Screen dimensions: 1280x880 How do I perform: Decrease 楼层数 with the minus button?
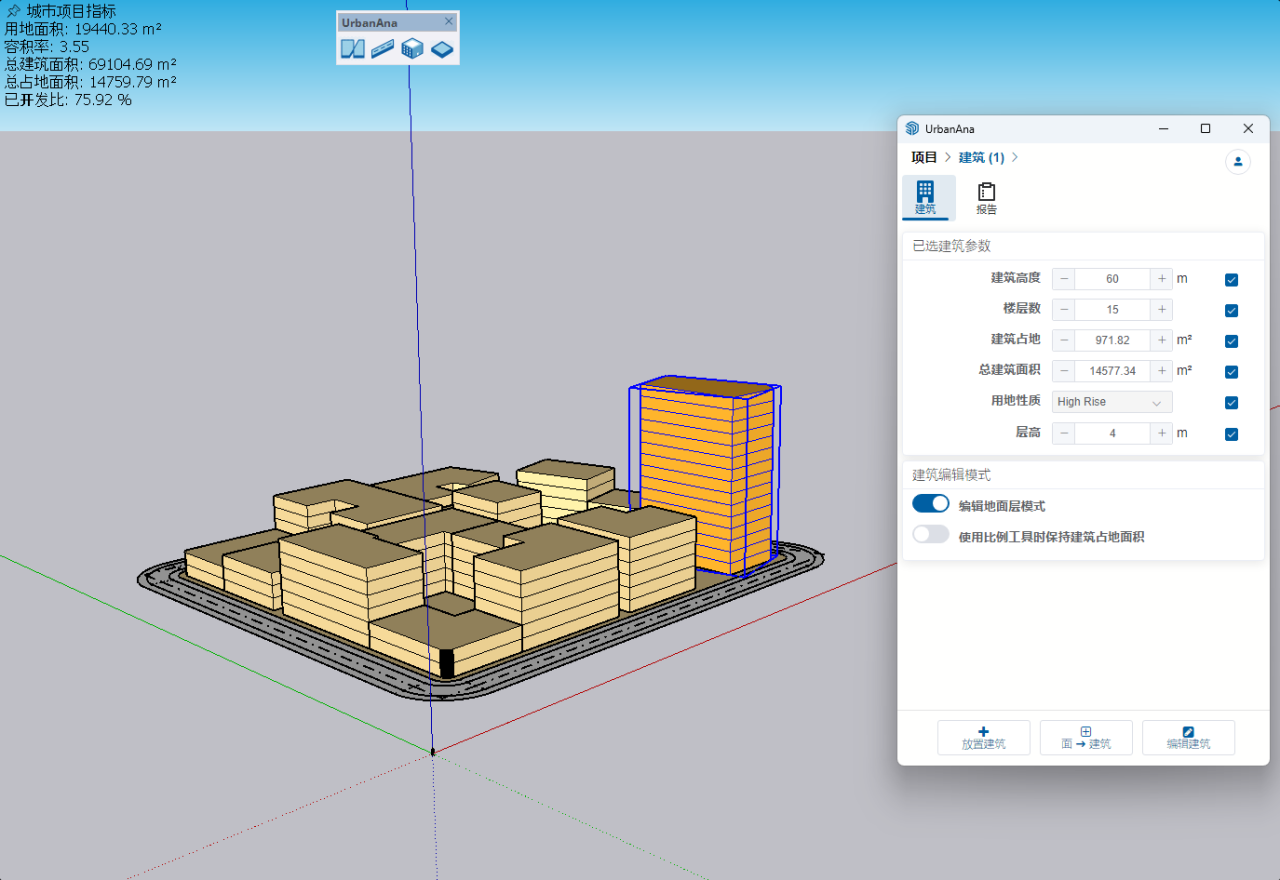(1064, 310)
